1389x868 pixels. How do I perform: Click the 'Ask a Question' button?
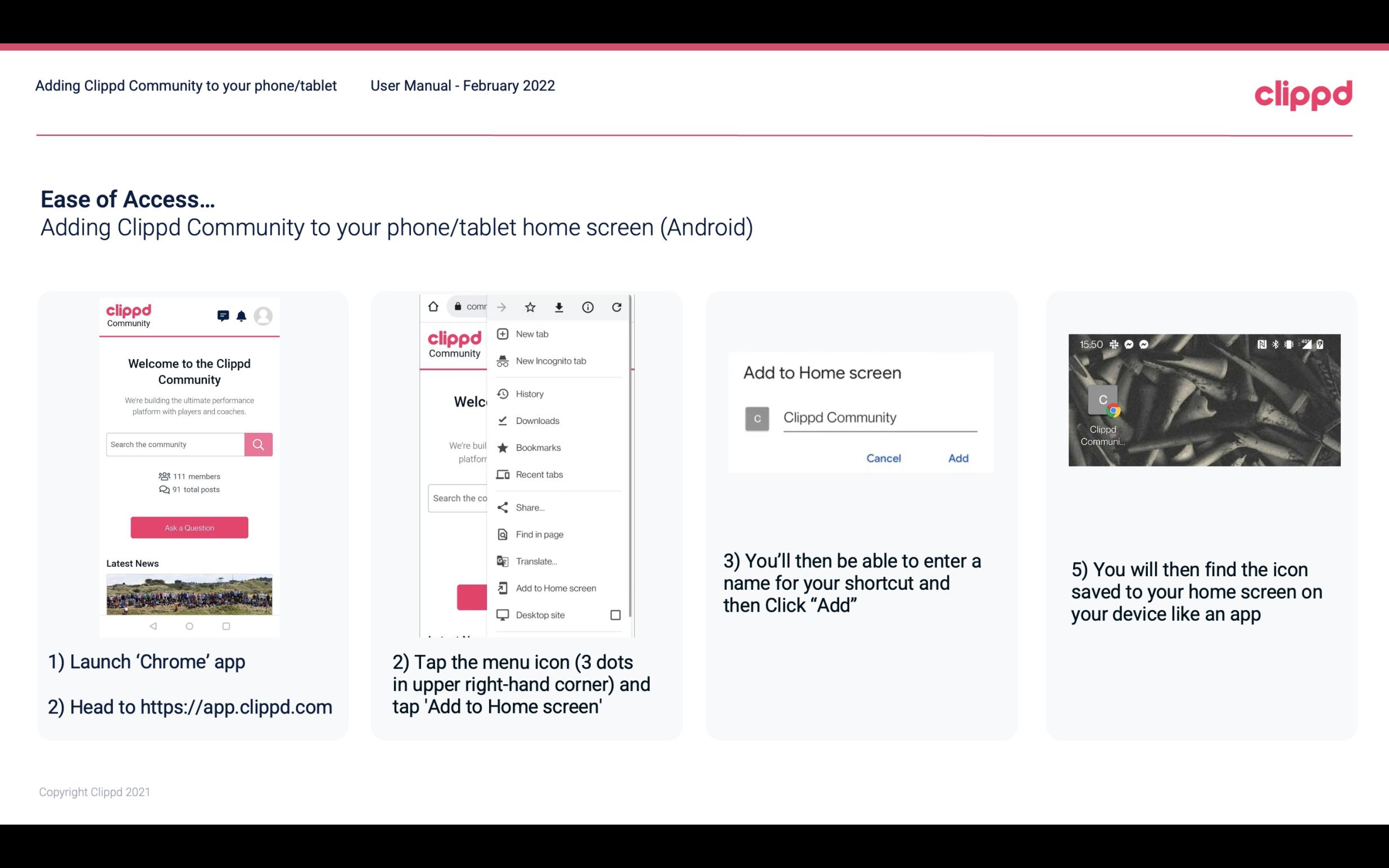(x=188, y=527)
